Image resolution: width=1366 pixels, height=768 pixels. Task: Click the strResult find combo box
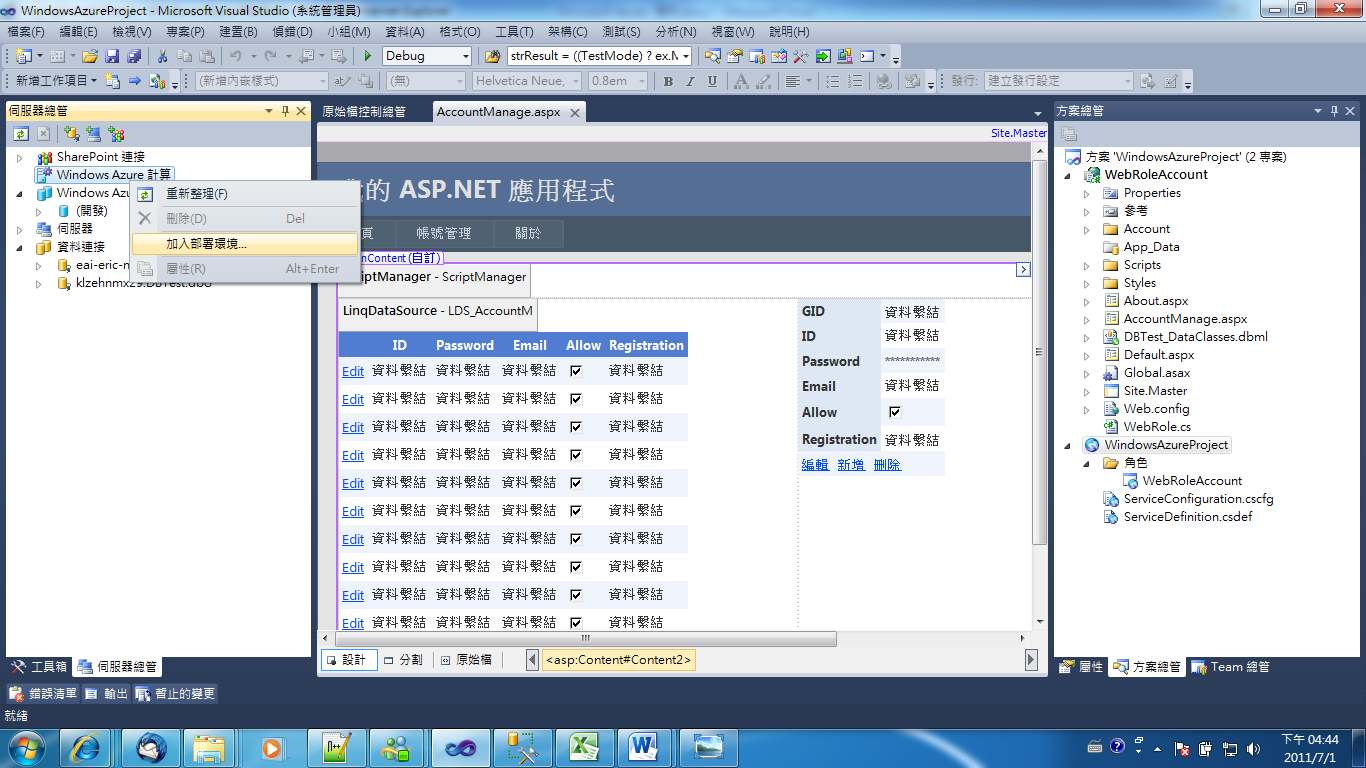(599, 56)
